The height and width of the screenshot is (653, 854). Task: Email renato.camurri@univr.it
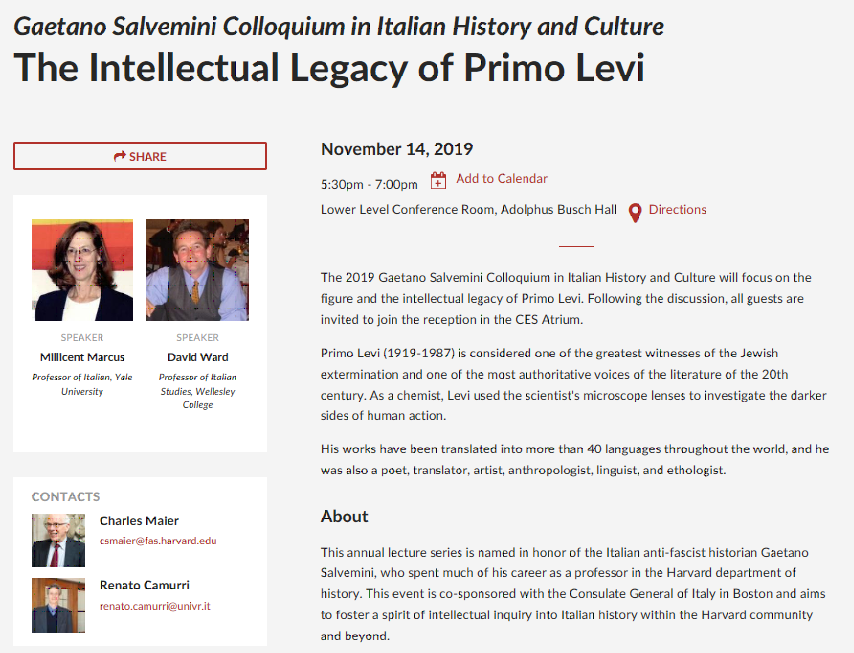[x=155, y=606]
